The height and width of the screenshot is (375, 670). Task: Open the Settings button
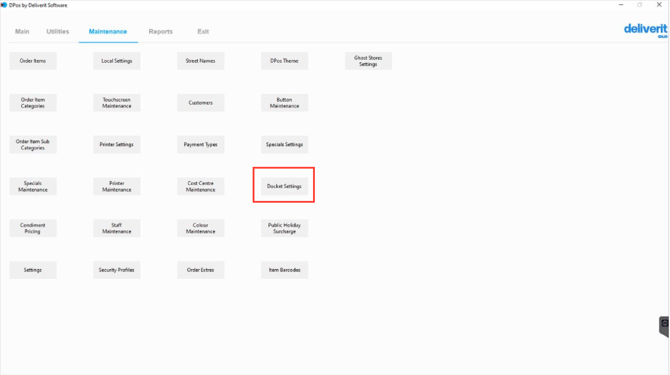[x=33, y=270]
